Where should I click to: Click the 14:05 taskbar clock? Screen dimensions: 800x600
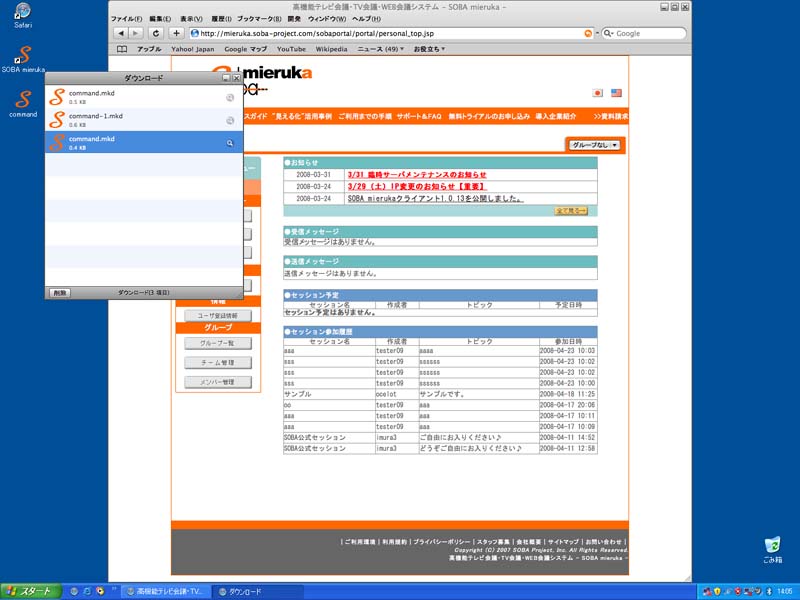pyautogui.click(x=785, y=591)
